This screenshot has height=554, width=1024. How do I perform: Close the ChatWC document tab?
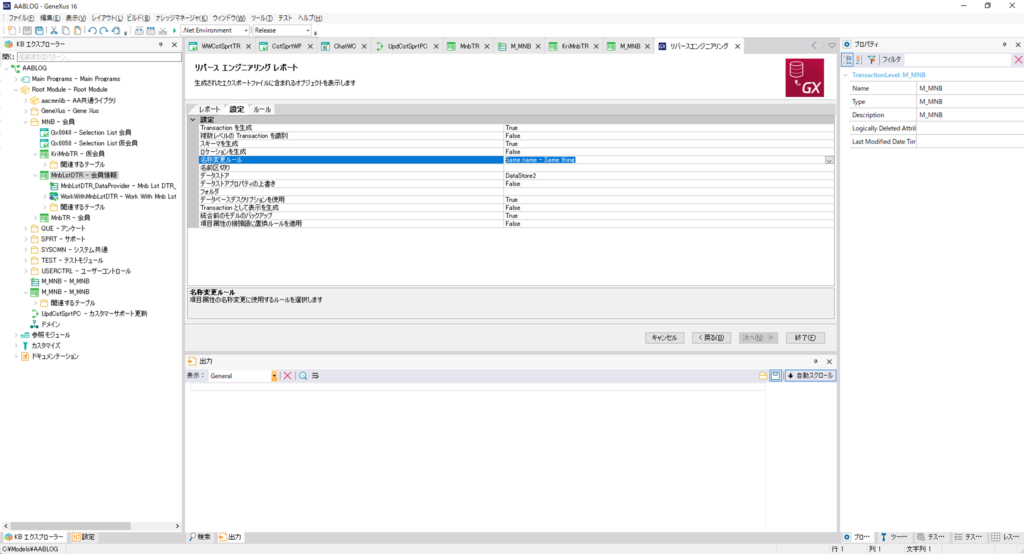(364, 46)
